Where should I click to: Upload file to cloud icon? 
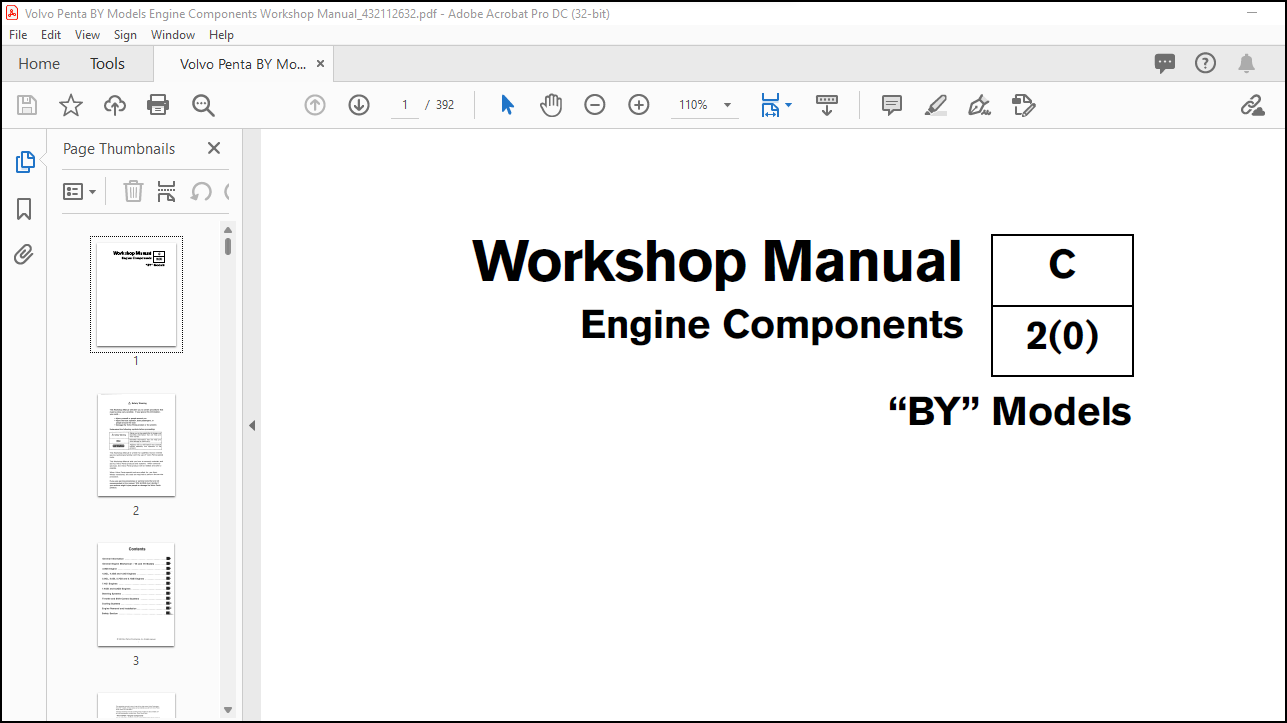pyautogui.click(x=115, y=105)
